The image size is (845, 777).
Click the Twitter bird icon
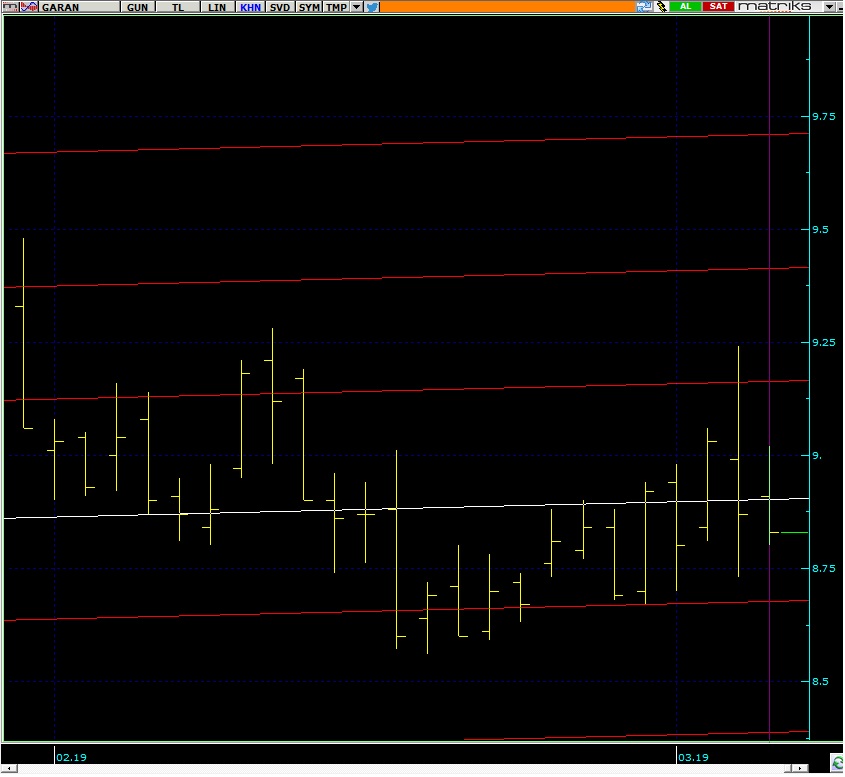(372, 7)
